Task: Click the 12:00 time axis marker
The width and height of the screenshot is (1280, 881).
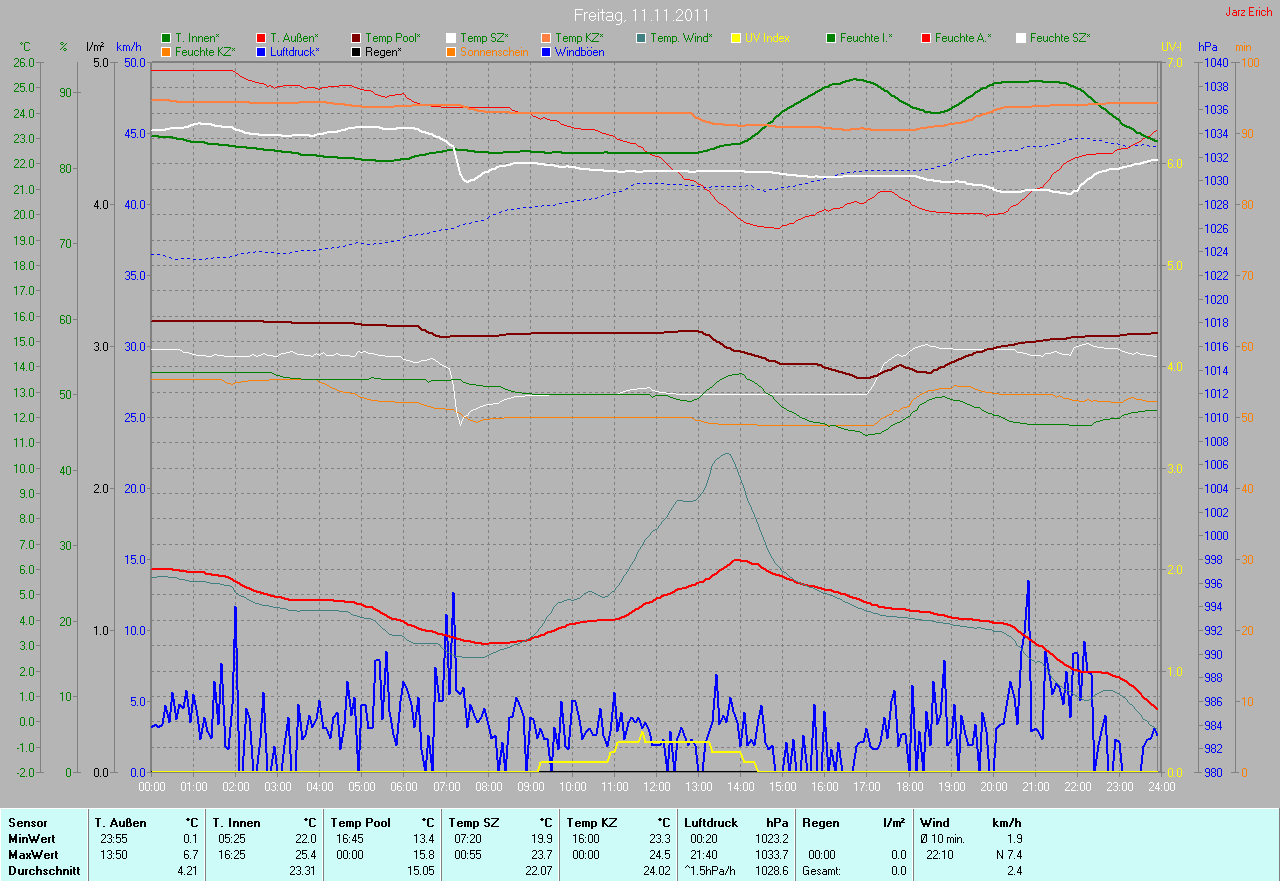Action: 656,786
